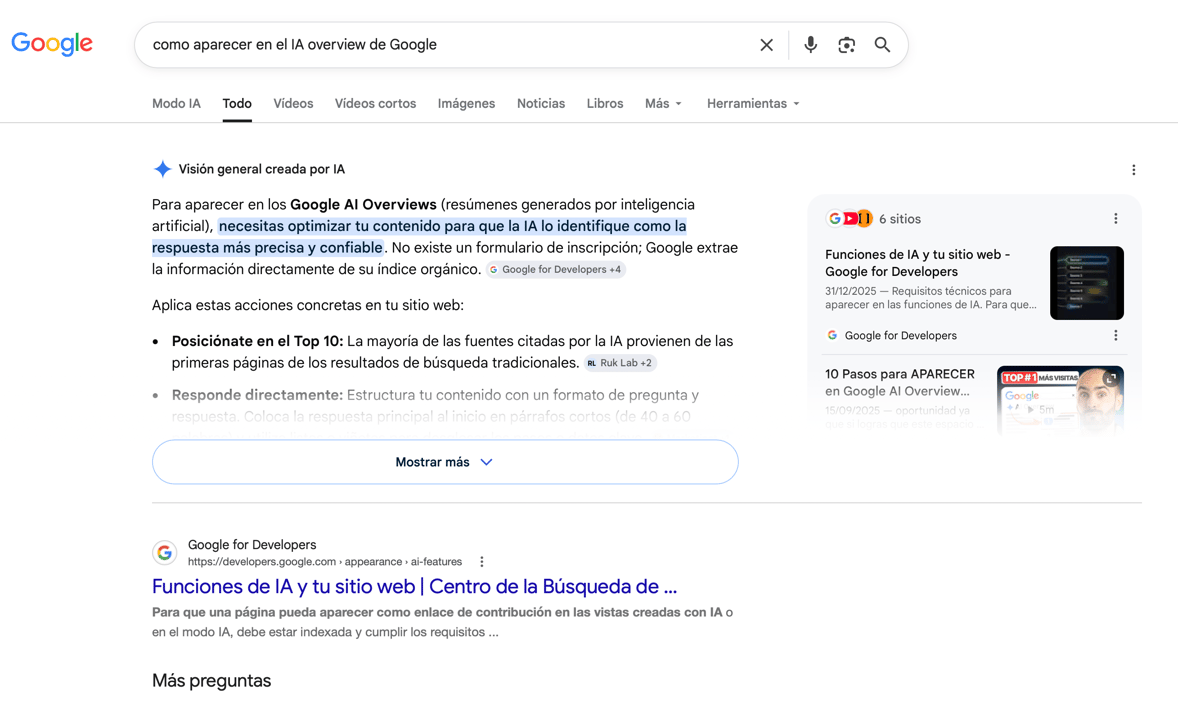1178x701 pixels.
Task: Open 10 Pasos para APARECER card
Action: [900, 382]
